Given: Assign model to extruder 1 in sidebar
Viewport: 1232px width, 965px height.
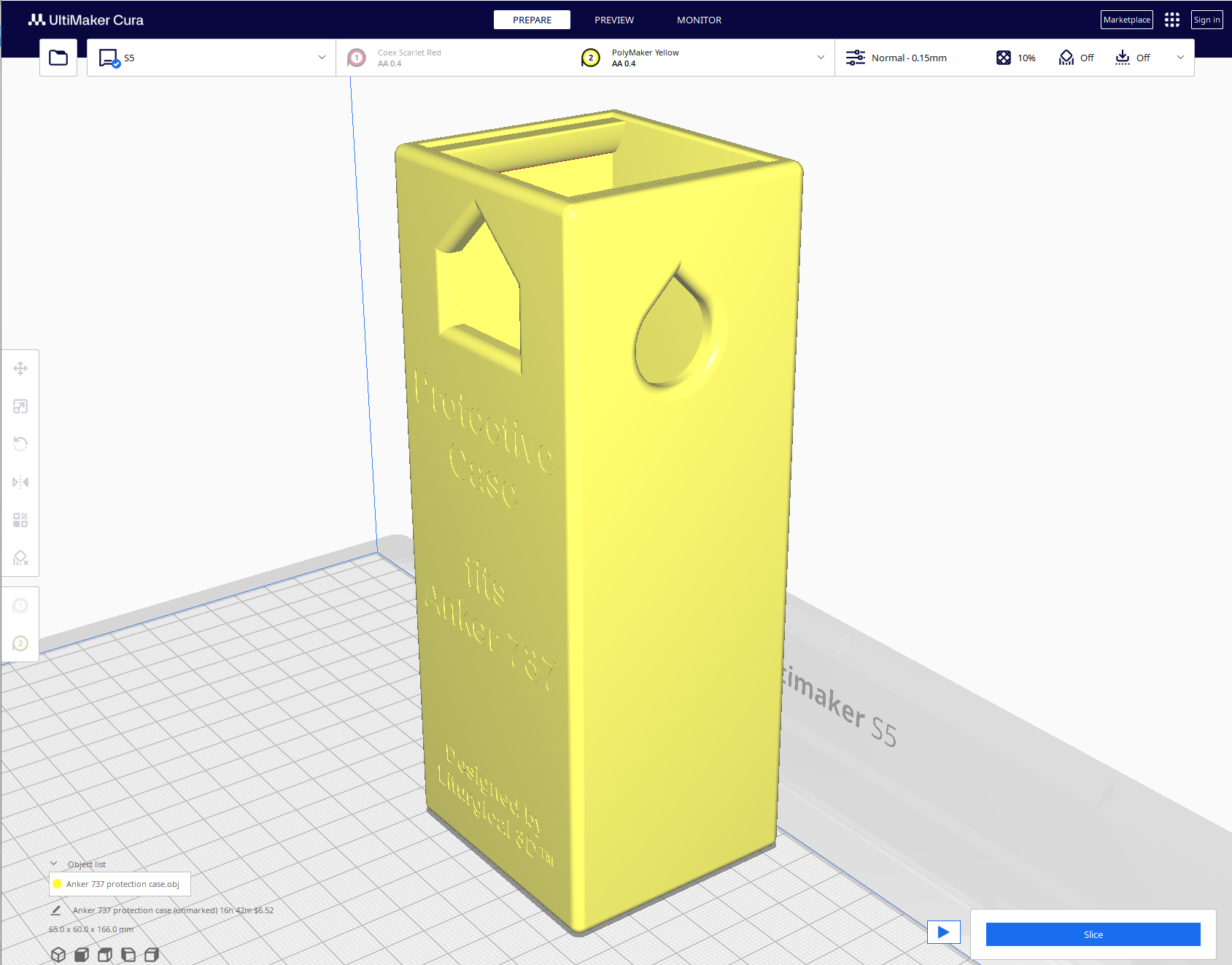Looking at the screenshot, I should click(x=20, y=605).
